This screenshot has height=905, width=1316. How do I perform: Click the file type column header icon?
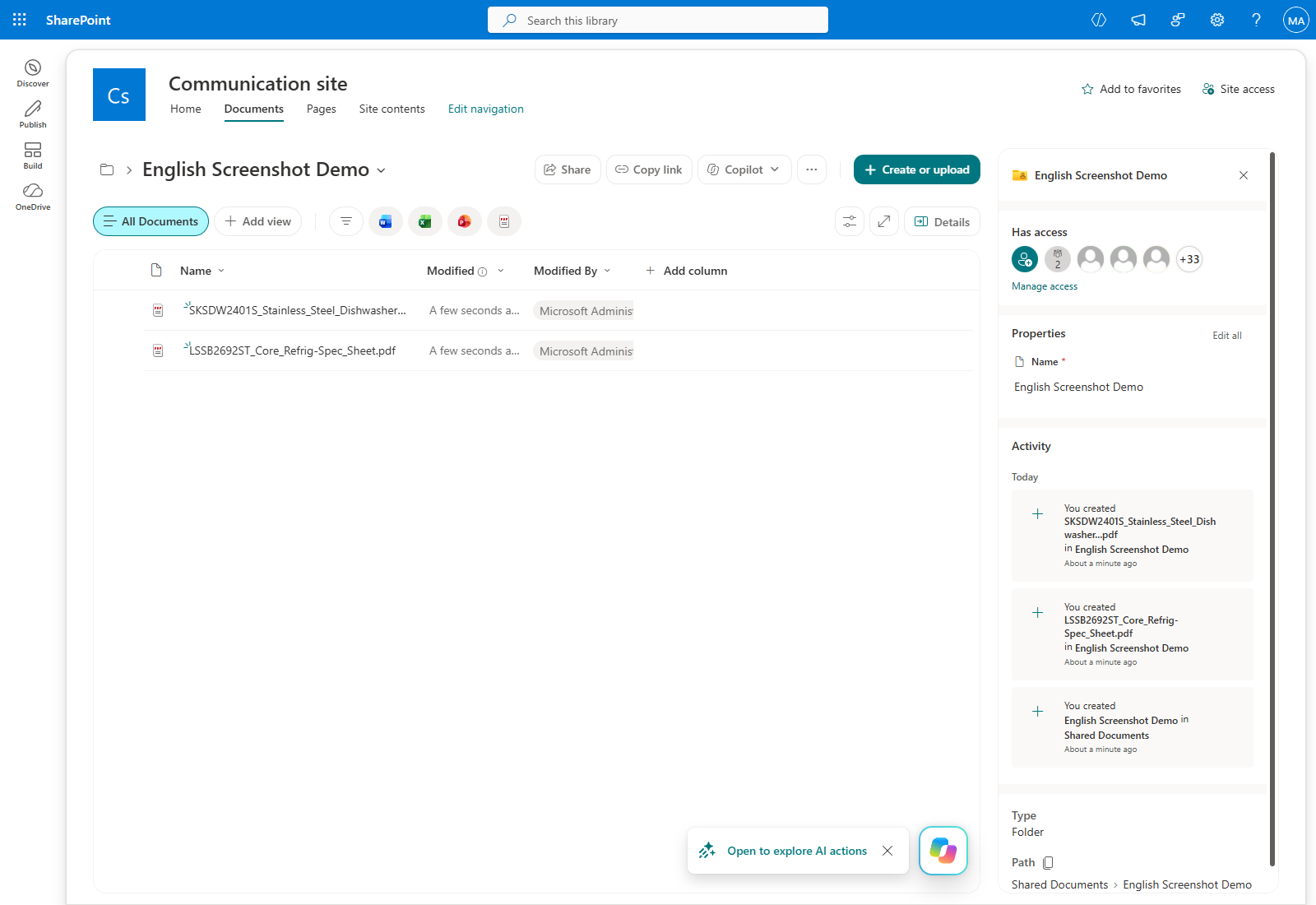click(156, 270)
